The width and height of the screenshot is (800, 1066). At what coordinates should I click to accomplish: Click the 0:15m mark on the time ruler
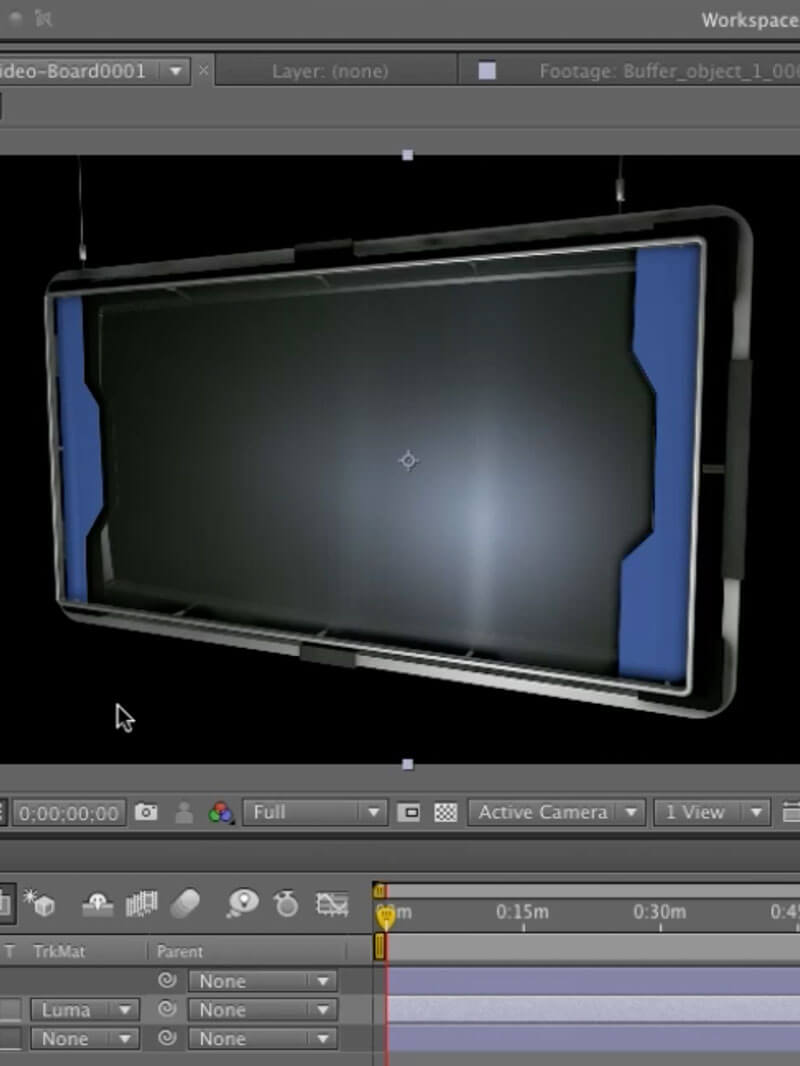(x=522, y=912)
